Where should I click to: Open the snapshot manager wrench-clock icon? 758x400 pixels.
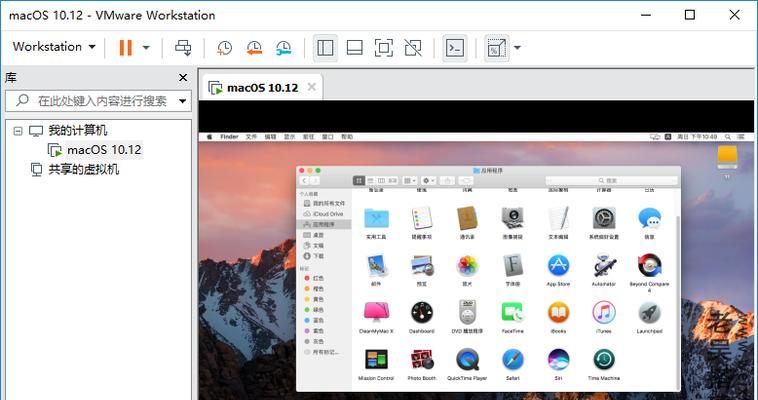[283, 47]
